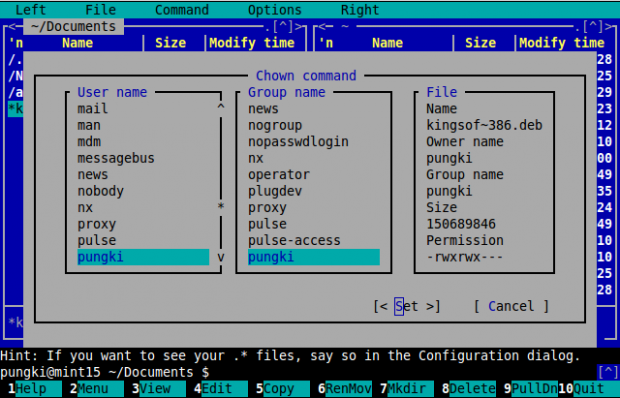This screenshot has width=620, height=398.
Task: Open the Options menu
Action: click(x=275, y=10)
